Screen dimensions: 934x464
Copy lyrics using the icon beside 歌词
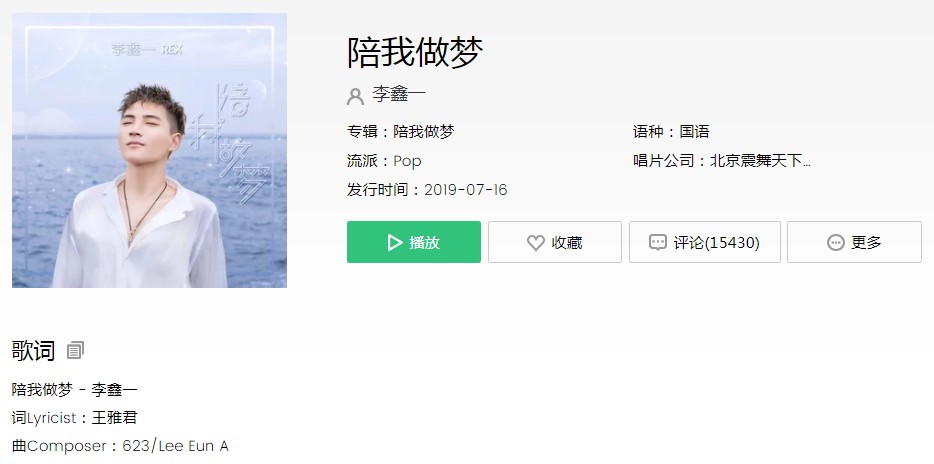click(75, 350)
